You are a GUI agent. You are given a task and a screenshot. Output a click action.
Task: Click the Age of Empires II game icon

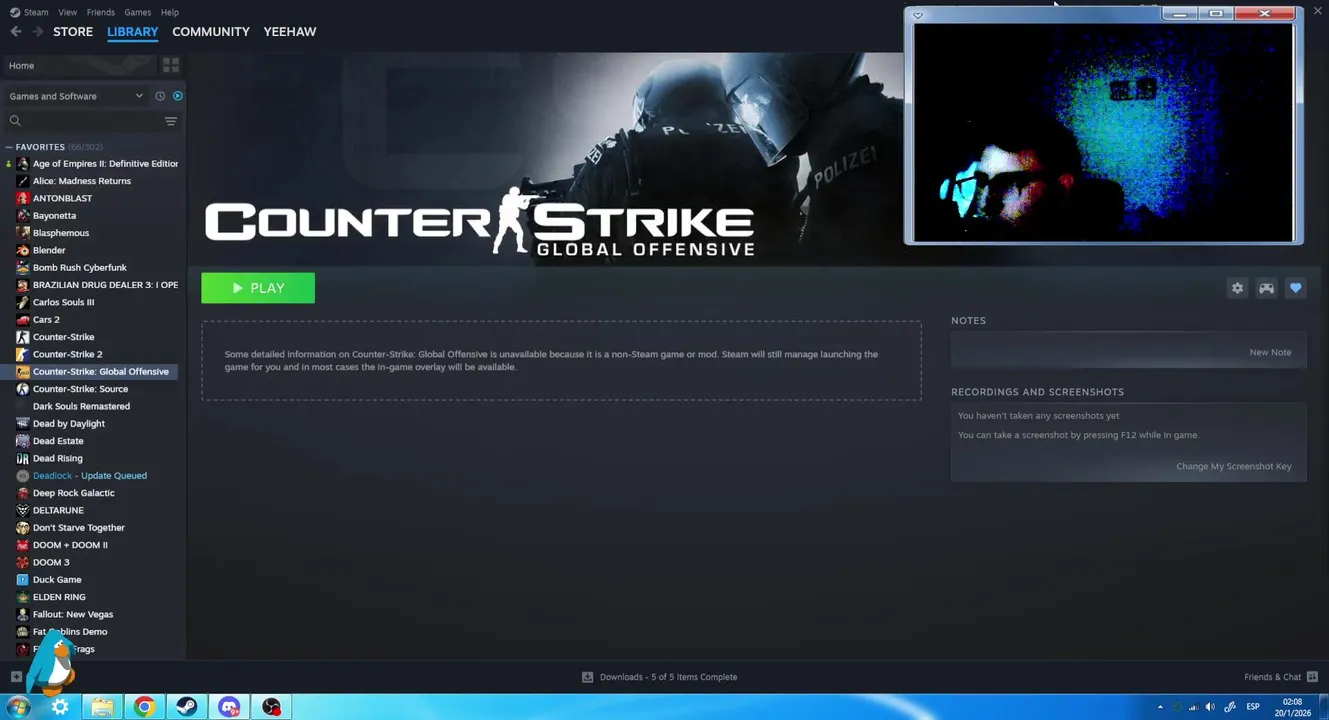(23, 164)
